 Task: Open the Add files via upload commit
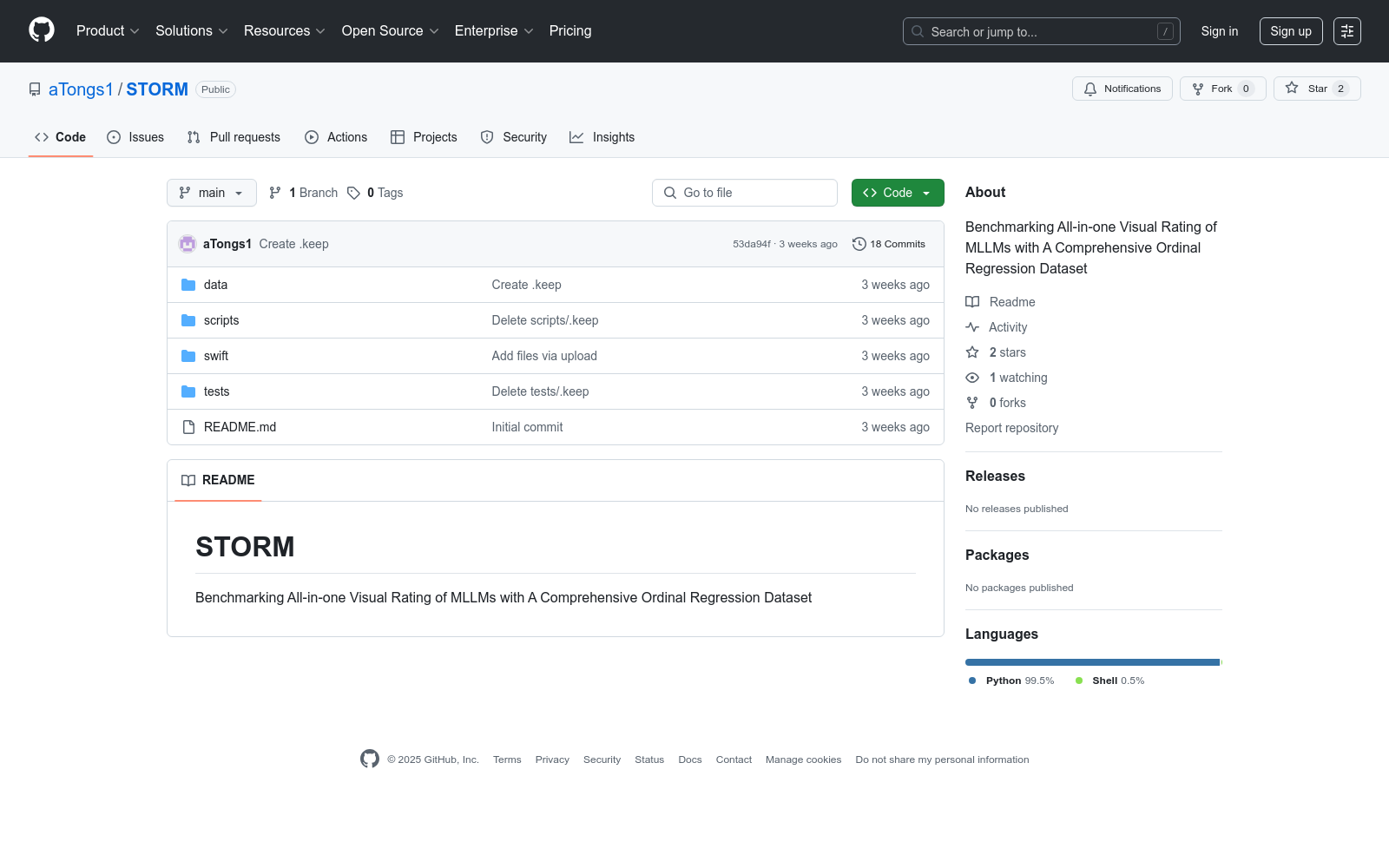click(544, 356)
